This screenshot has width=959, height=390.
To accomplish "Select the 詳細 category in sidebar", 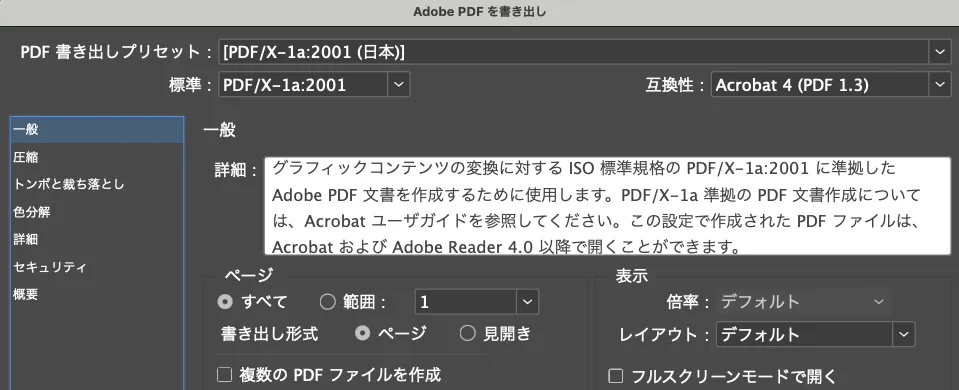I will 97,239.
